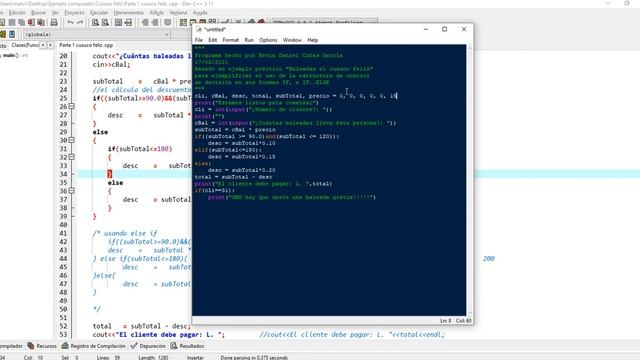Click the Close All icon in Dev-C++ toolbar
640x360 pixels.
coord(41,22)
